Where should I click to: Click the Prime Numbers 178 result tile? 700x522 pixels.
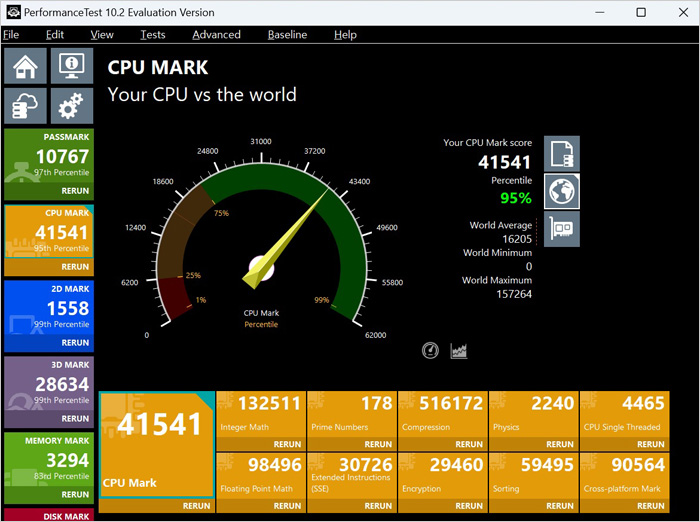pyautogui.click(x=352, y=415)
